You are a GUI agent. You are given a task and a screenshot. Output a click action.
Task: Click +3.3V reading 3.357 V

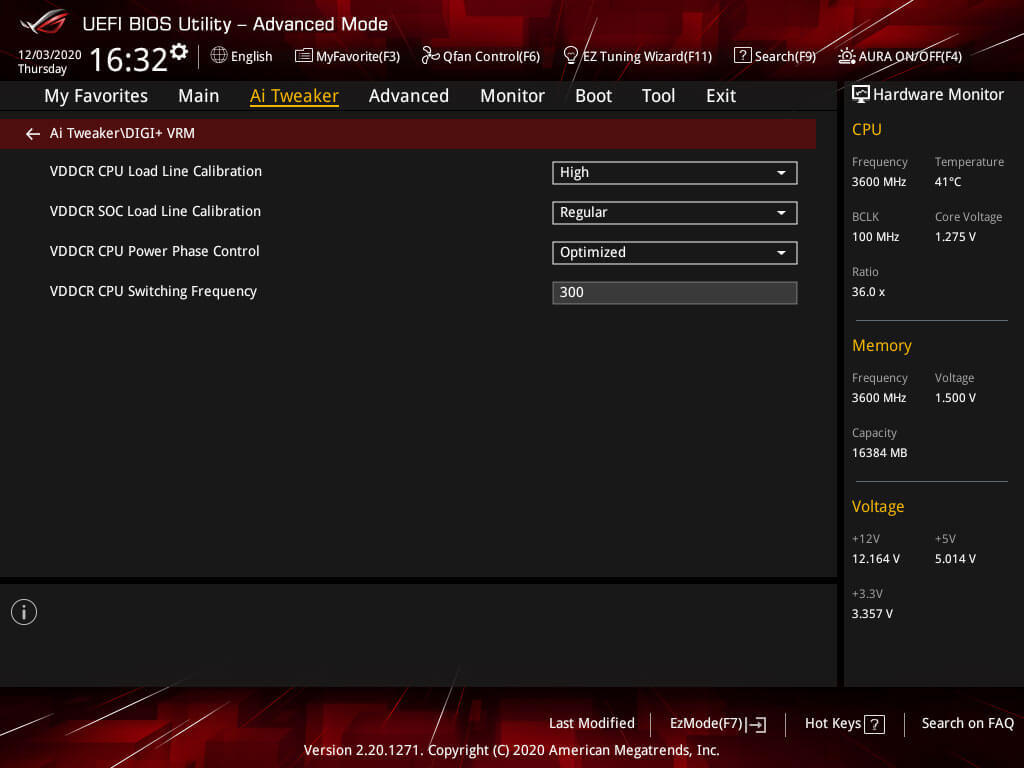[x=872, y=614]
